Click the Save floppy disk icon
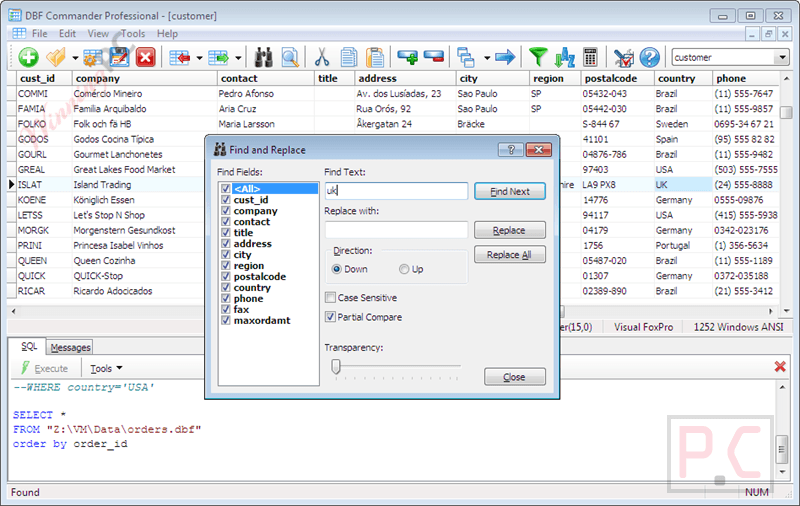Viewport: 800px width, 506px height. tap(119, 58)
